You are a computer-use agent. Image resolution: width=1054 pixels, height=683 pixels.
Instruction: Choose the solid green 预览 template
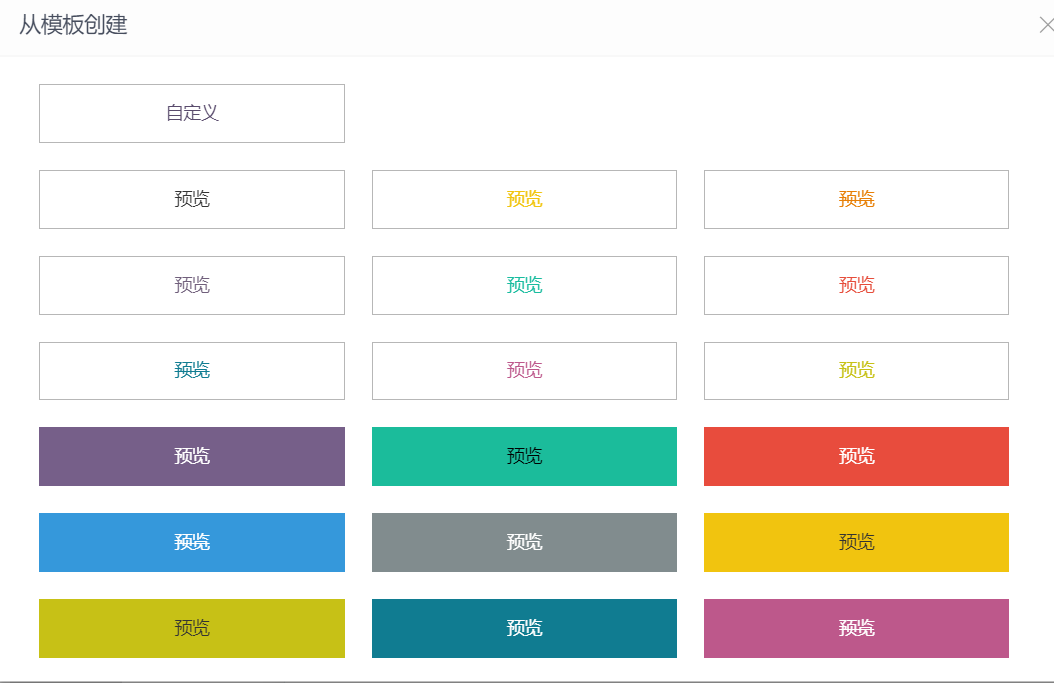(x=524, y=456)
